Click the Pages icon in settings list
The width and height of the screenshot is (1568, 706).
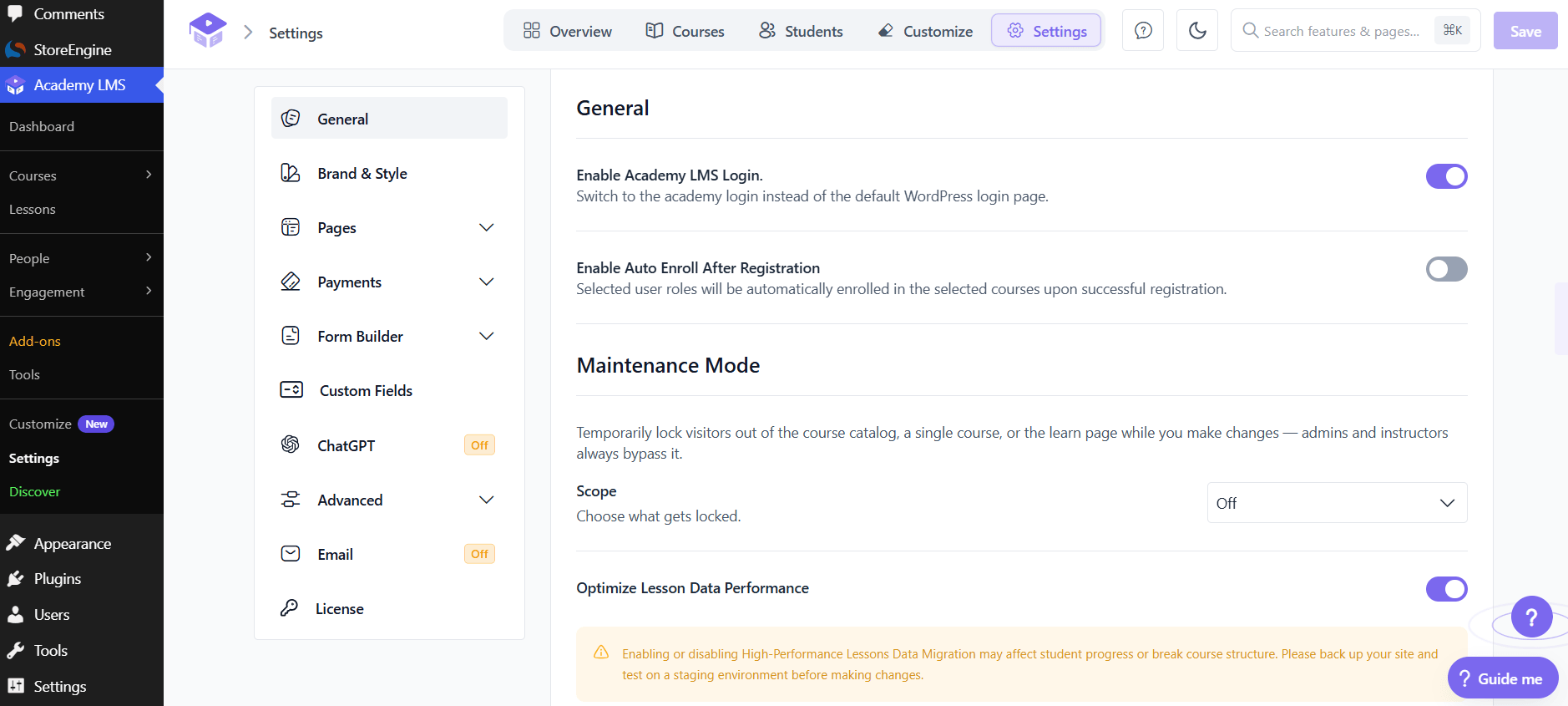pyautogui.click(x=291, y=227)
